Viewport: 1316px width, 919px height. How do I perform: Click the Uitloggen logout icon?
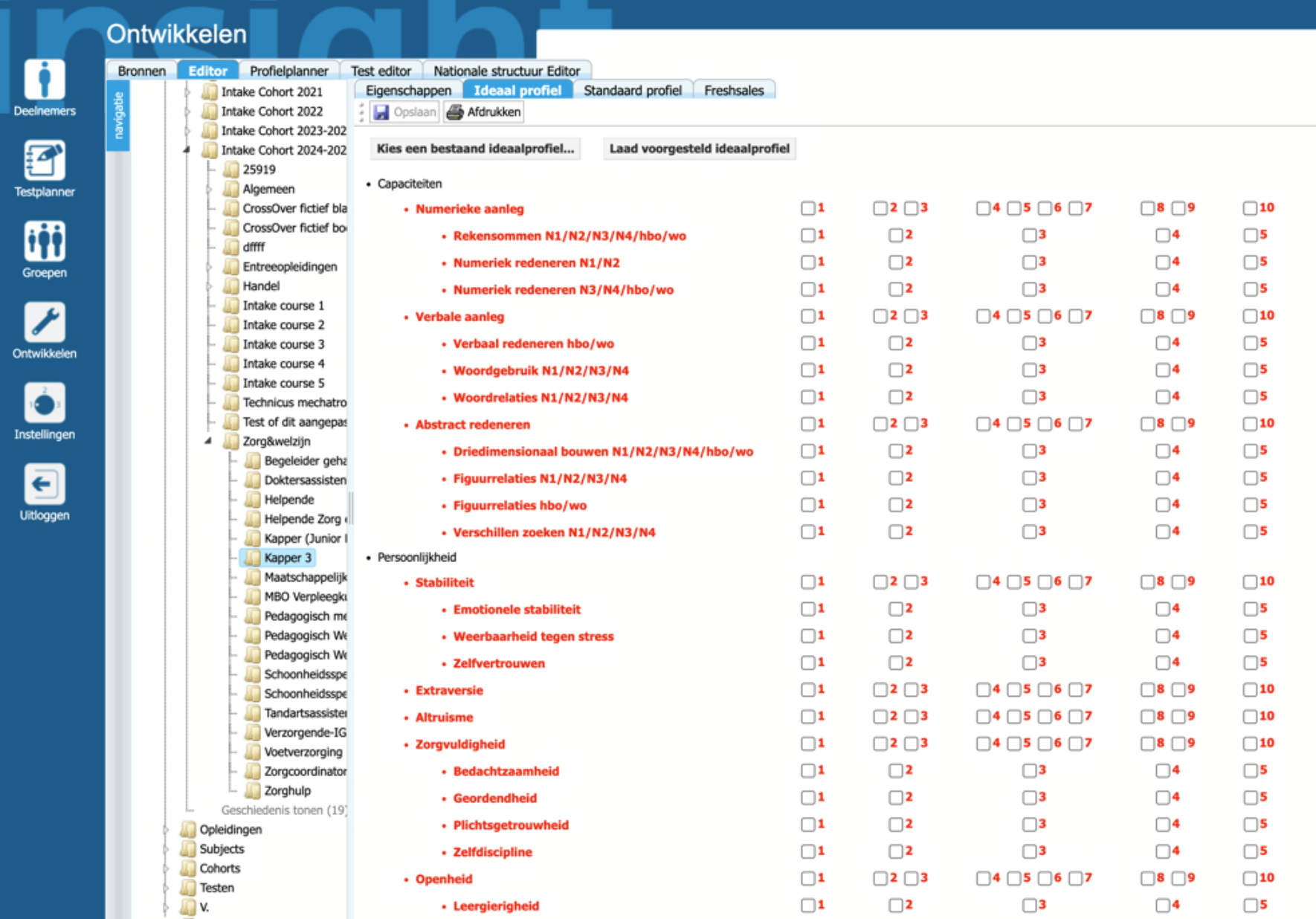tap(45, 485)
